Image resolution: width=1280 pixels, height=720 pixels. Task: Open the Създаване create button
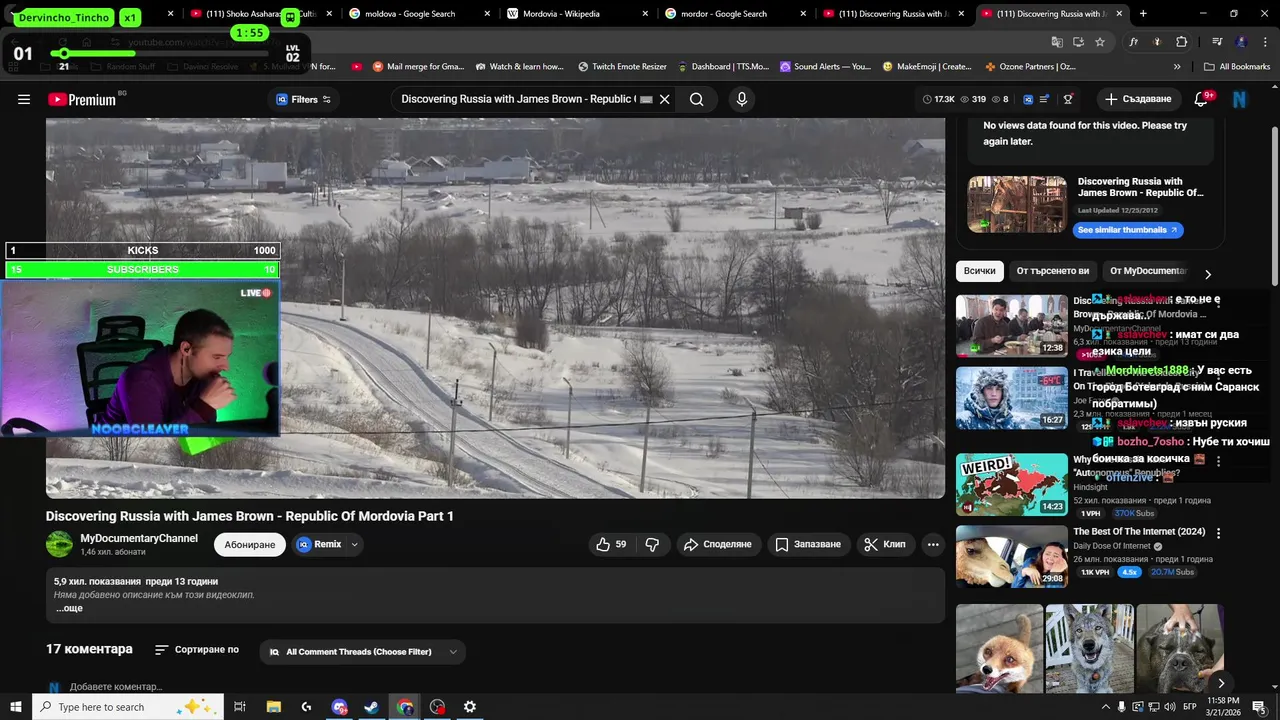(x=1137, y=99)
